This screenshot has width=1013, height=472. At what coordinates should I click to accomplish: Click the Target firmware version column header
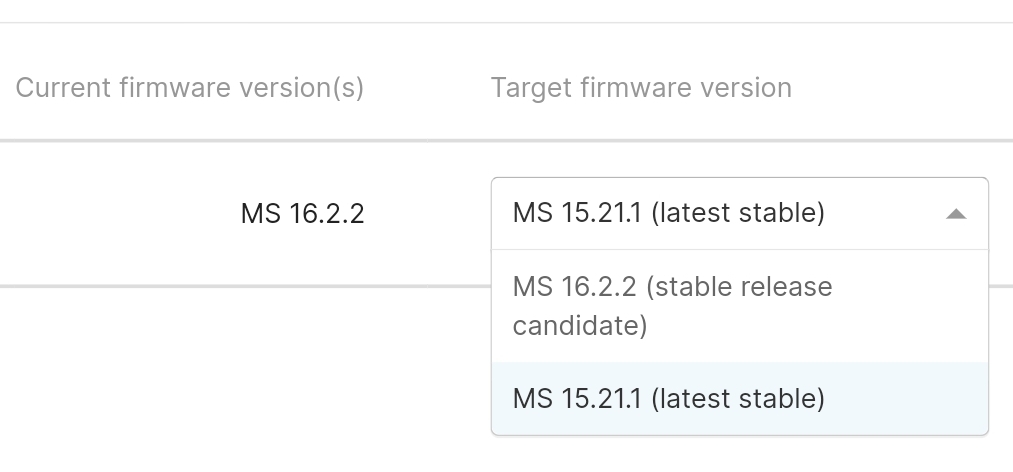pyautogui.click(x=641, y=88)
